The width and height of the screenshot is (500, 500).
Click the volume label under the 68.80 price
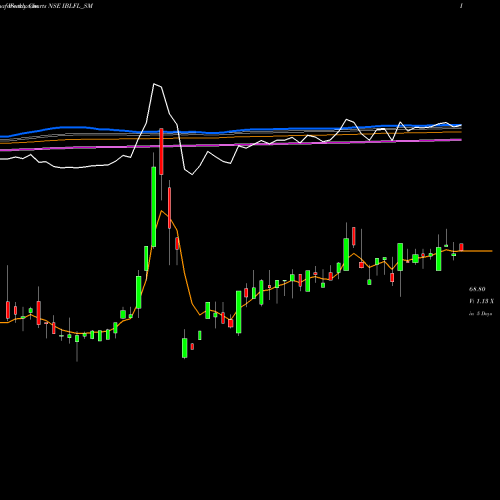click(x=481, y=301)
